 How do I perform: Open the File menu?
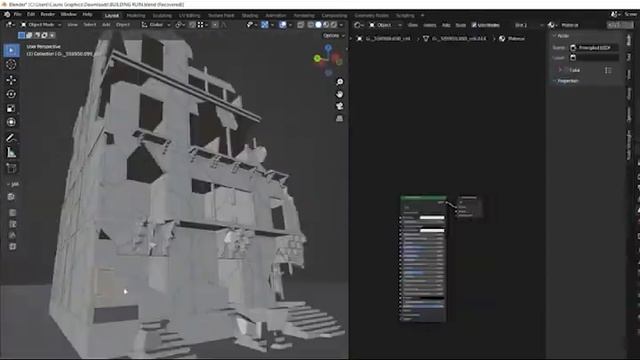(18, 15)
